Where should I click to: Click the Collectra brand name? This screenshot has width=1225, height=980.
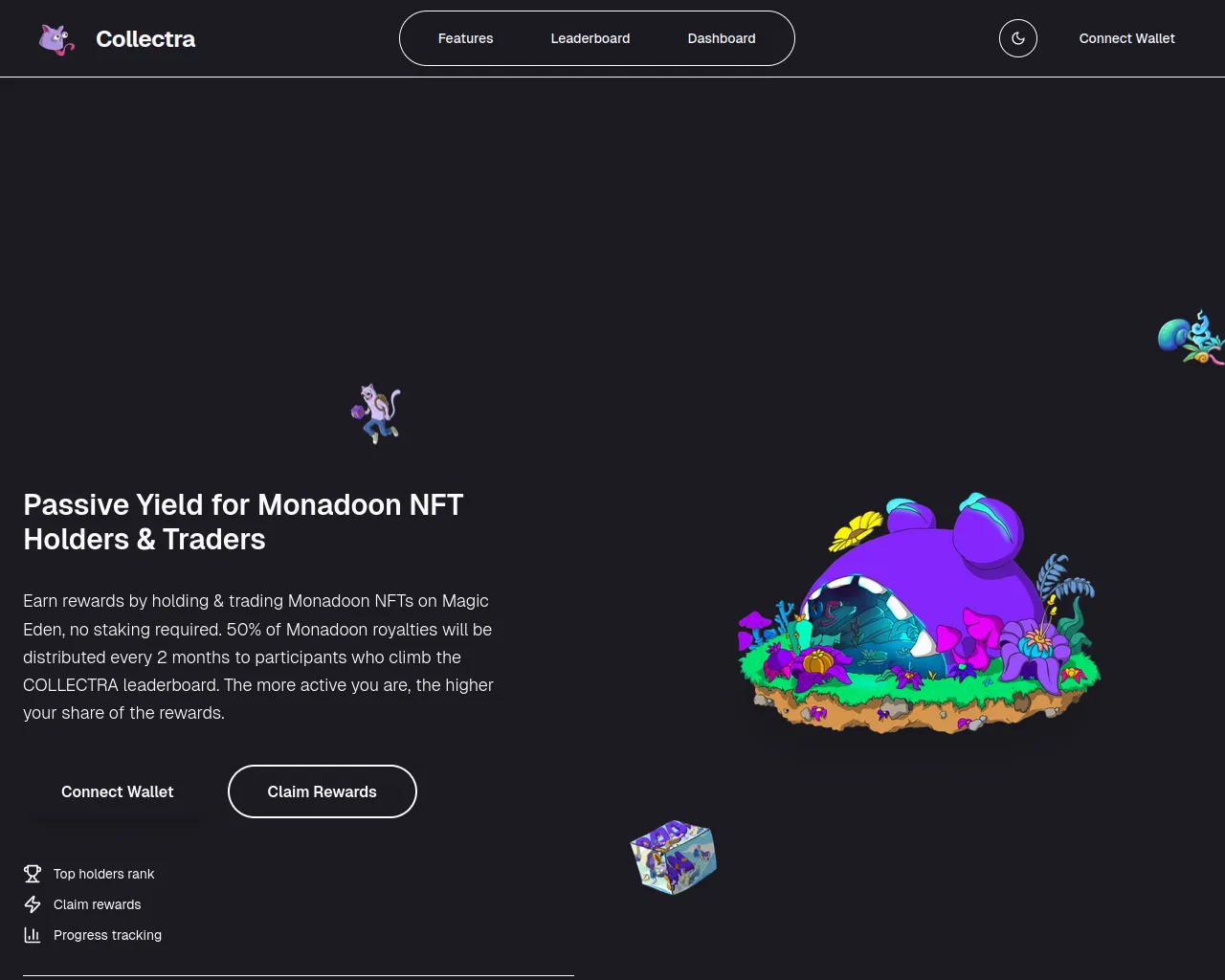[x=145, y=39]
